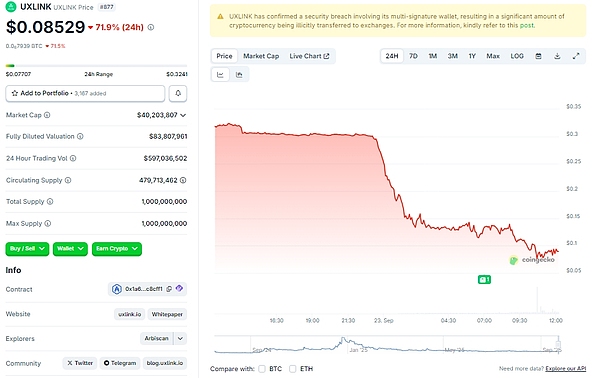Viewport: 600px width, 378px height.
Task: Copy the contract address
Action: [x=169, y=289]
